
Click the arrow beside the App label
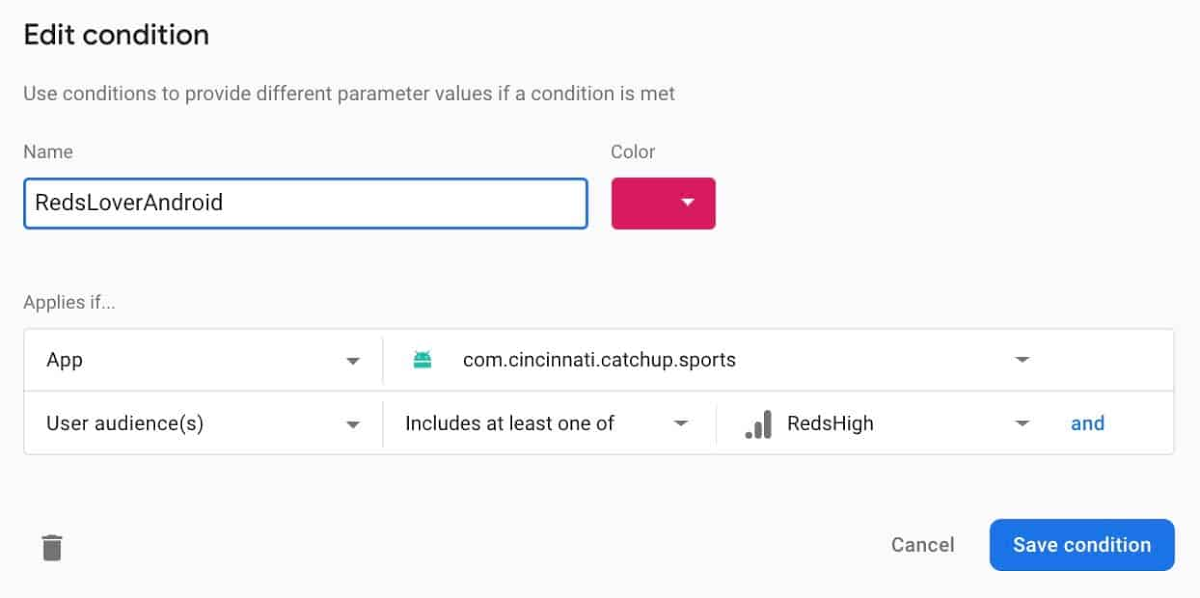point(353,361)
